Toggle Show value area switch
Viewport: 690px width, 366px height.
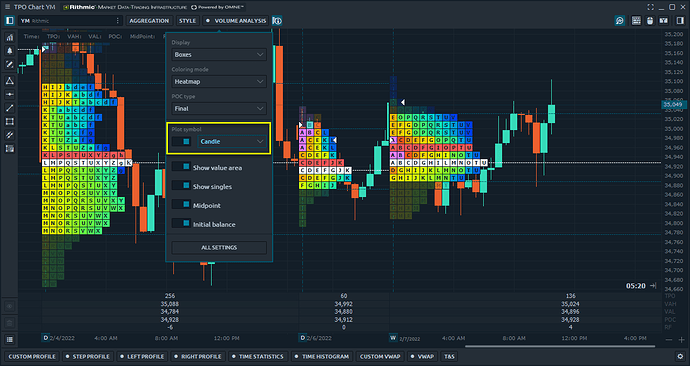coord(181,167)
